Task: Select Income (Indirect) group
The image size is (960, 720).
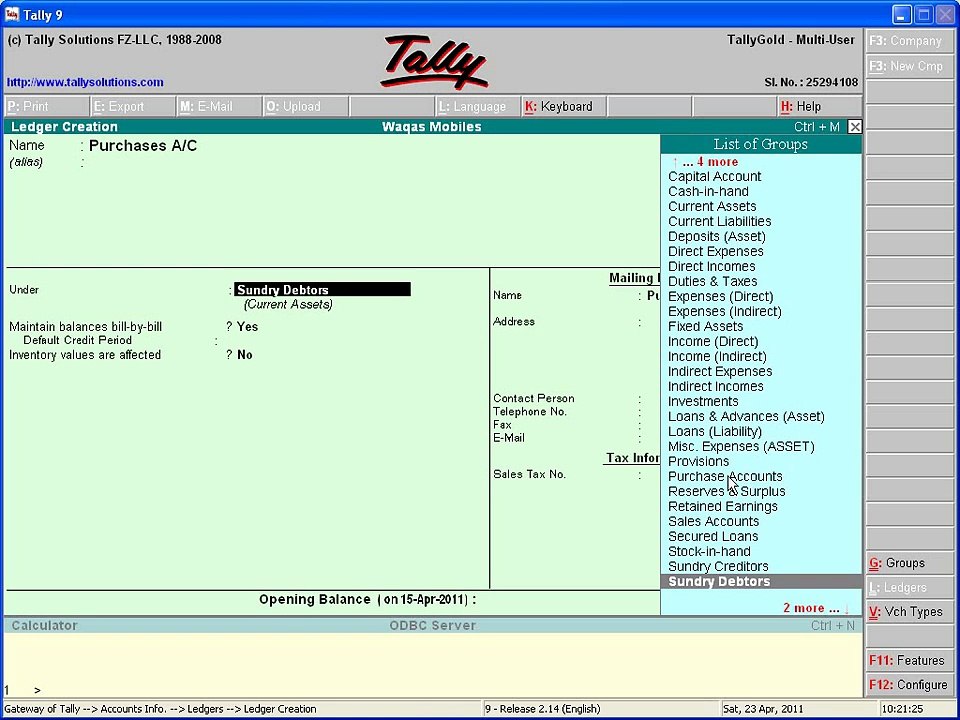Action: pyautogui.click(x=717, y=356)
